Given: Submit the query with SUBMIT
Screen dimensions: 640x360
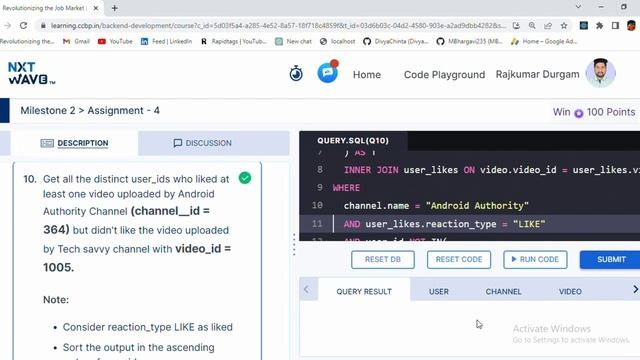Looking at the screenshot, I should coord(611,260).
